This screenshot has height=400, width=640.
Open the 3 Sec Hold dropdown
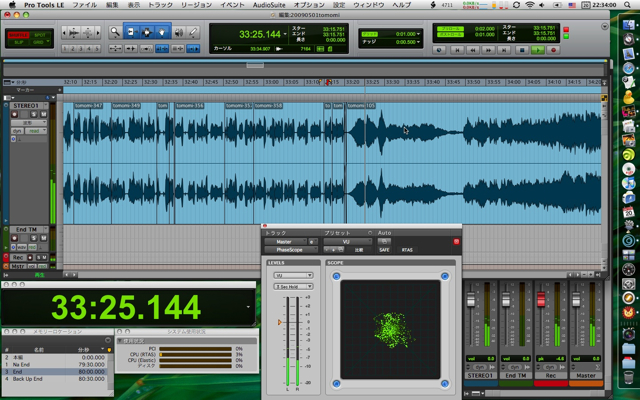click(x=293, y=287)
